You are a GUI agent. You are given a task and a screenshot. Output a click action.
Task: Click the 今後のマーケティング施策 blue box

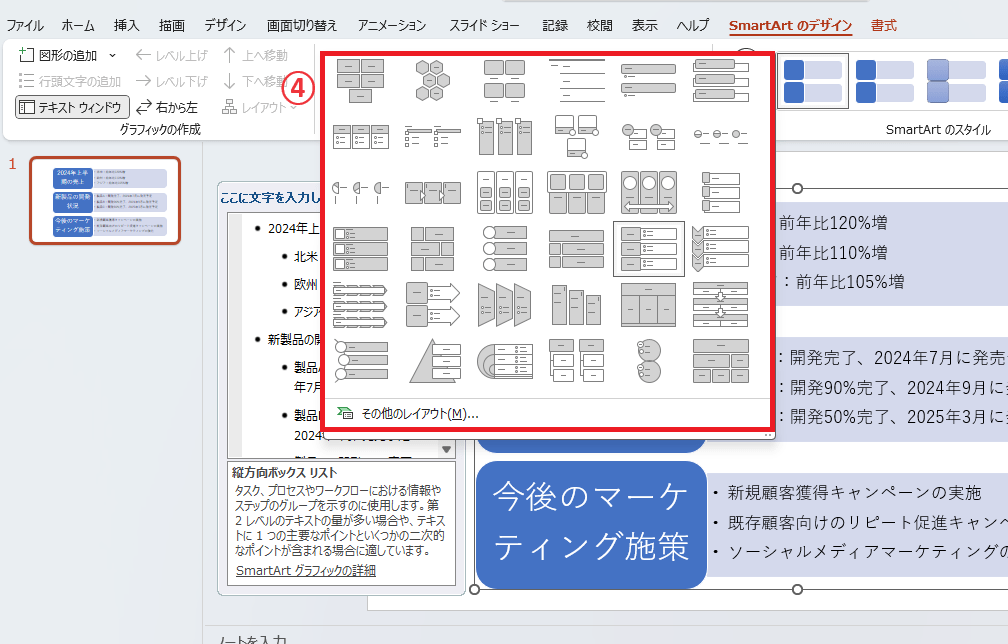pos(591,524)
